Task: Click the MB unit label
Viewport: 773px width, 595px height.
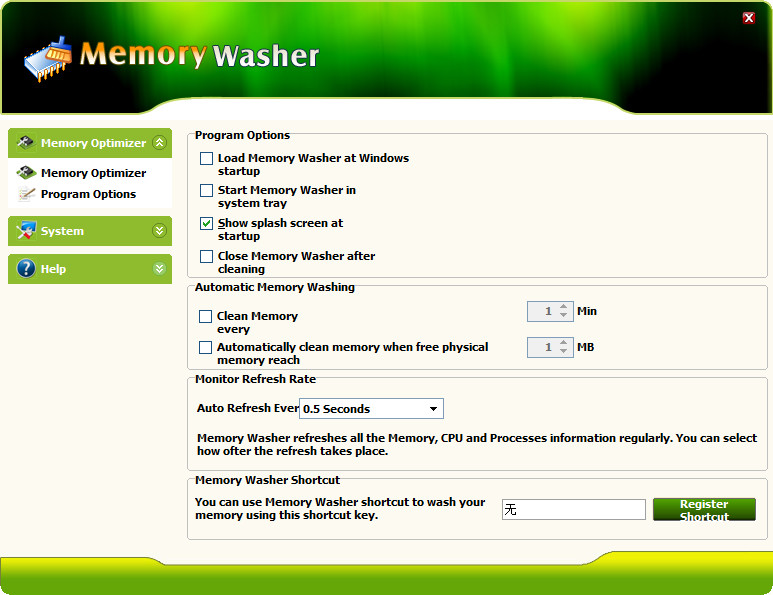Action: [586, 347]
